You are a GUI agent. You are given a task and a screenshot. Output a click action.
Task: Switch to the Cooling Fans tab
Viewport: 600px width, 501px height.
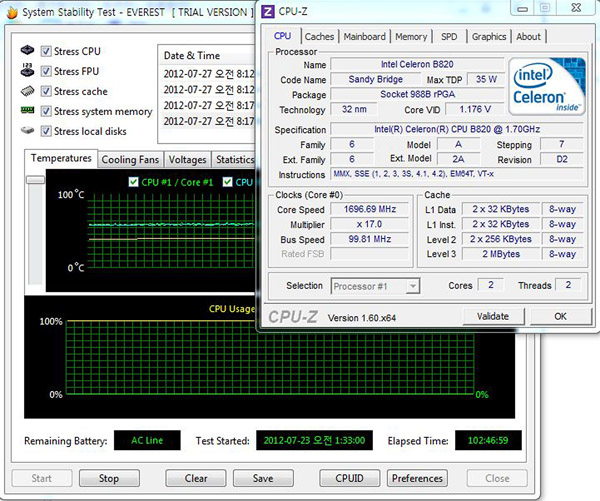pyautogui.click(x=130, y=160)
